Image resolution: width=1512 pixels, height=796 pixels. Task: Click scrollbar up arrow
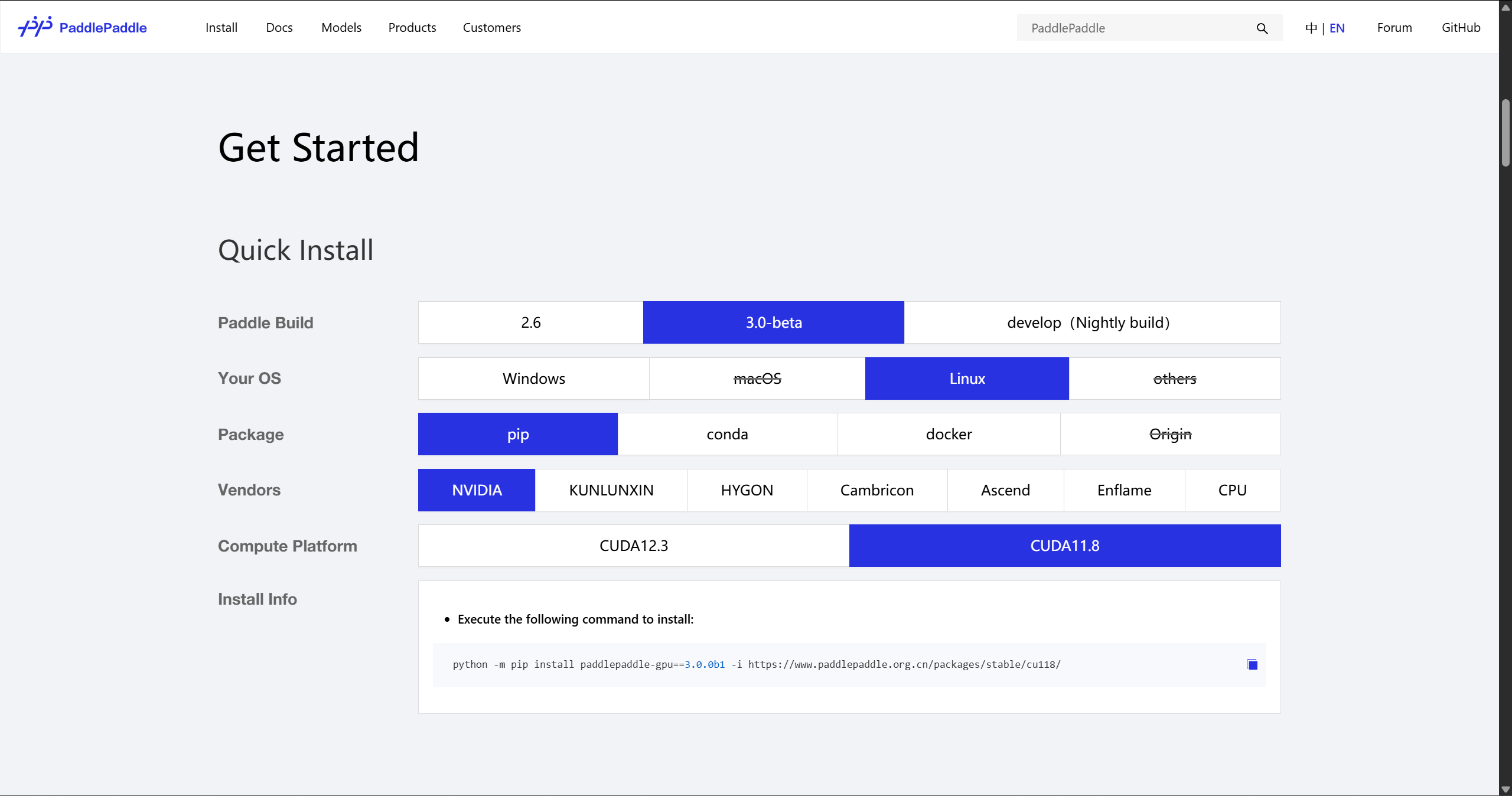(1506, 7)
